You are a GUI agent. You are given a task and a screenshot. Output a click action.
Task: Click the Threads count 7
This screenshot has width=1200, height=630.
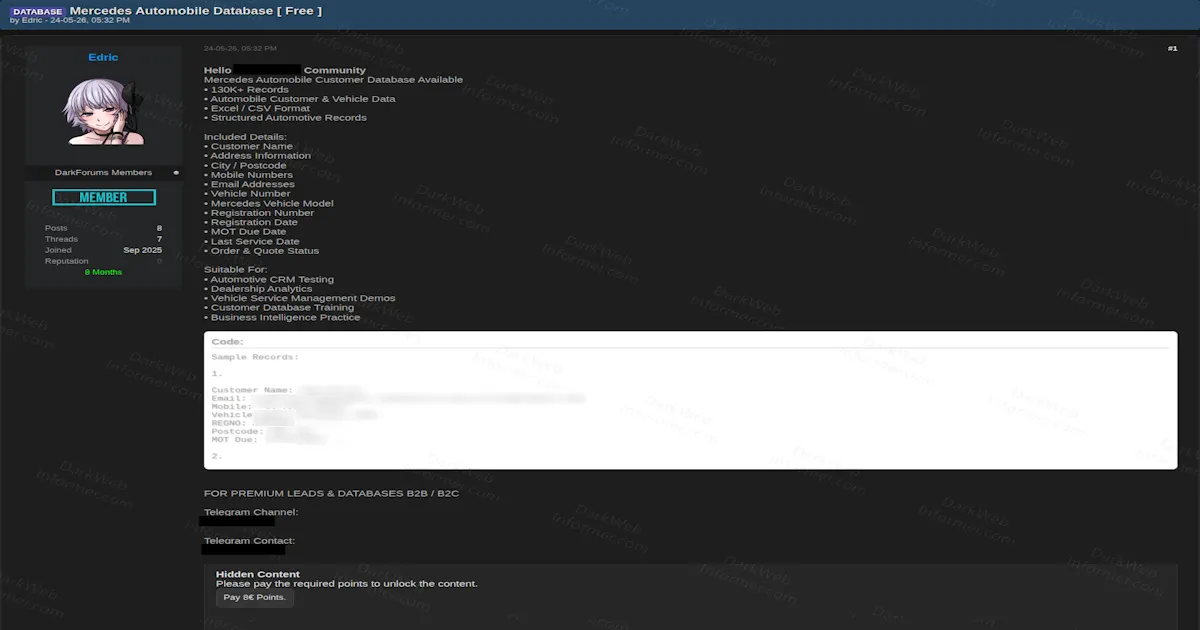click(x=159, y=239)
